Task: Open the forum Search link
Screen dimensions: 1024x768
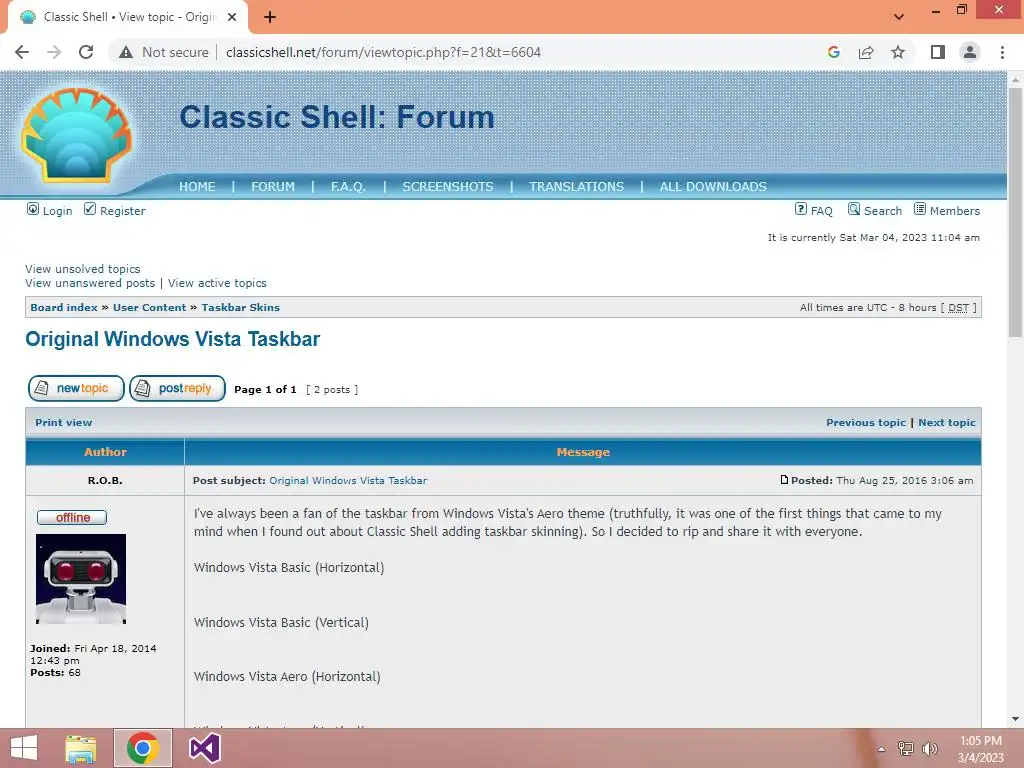Action: pos(882,211)
